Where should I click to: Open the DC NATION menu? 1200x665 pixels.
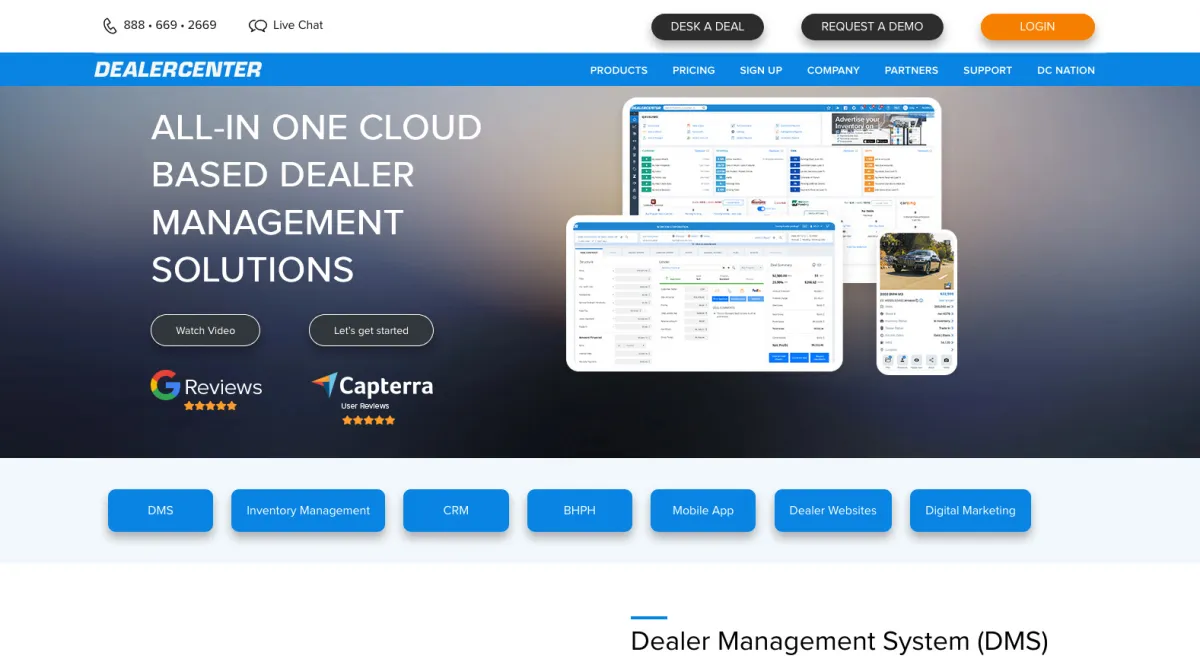point(1066,70)
